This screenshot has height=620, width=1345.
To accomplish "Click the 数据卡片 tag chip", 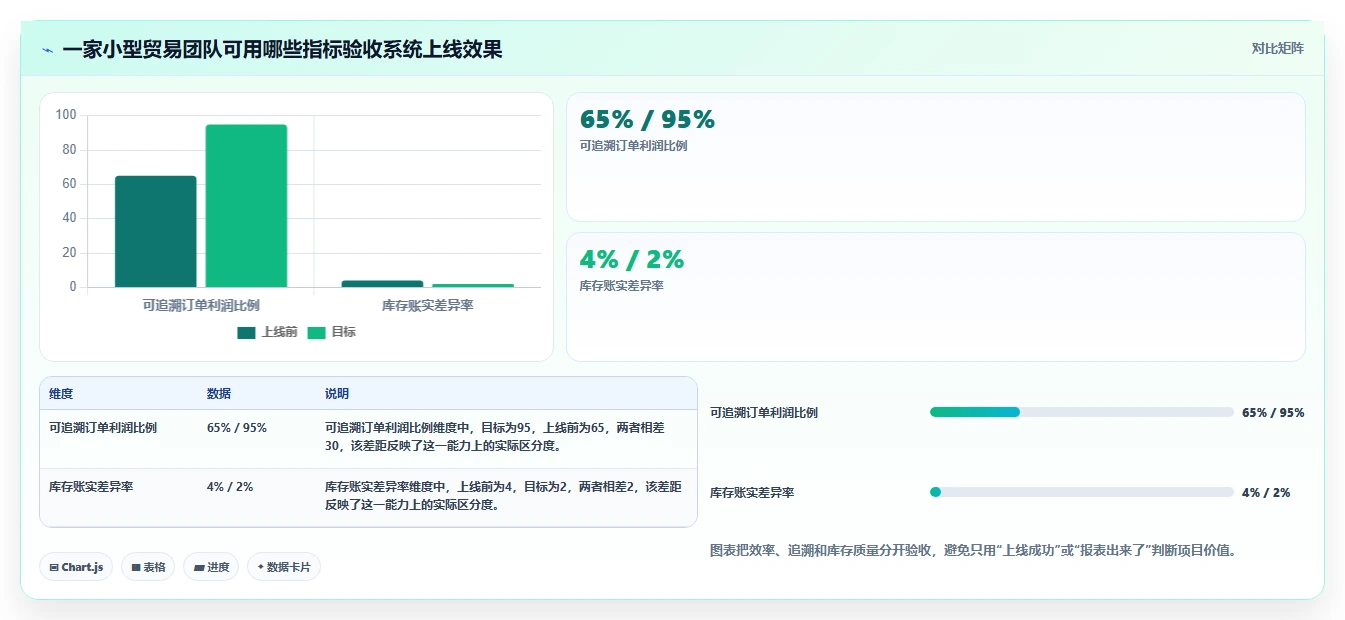I will (x=284, y=567).
